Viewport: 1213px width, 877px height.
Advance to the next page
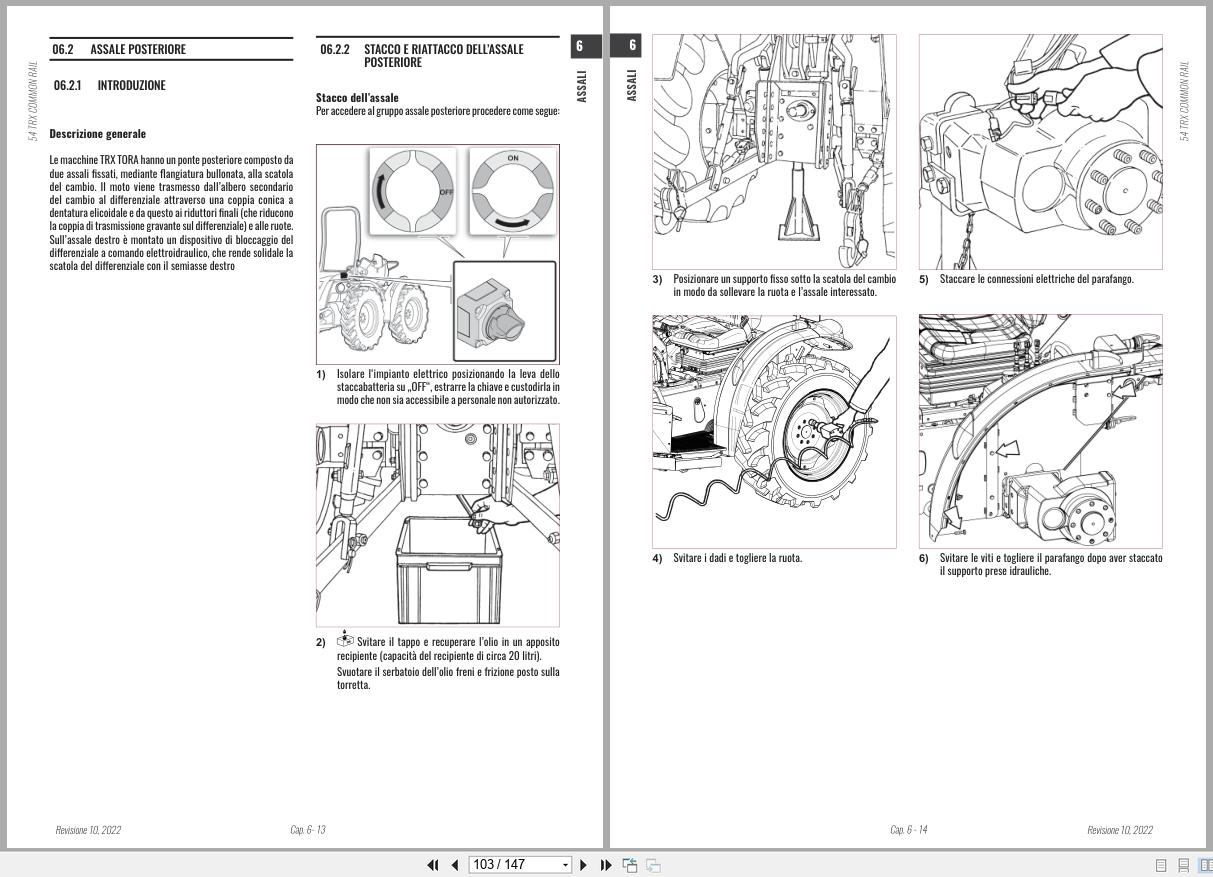click(584, 864)
